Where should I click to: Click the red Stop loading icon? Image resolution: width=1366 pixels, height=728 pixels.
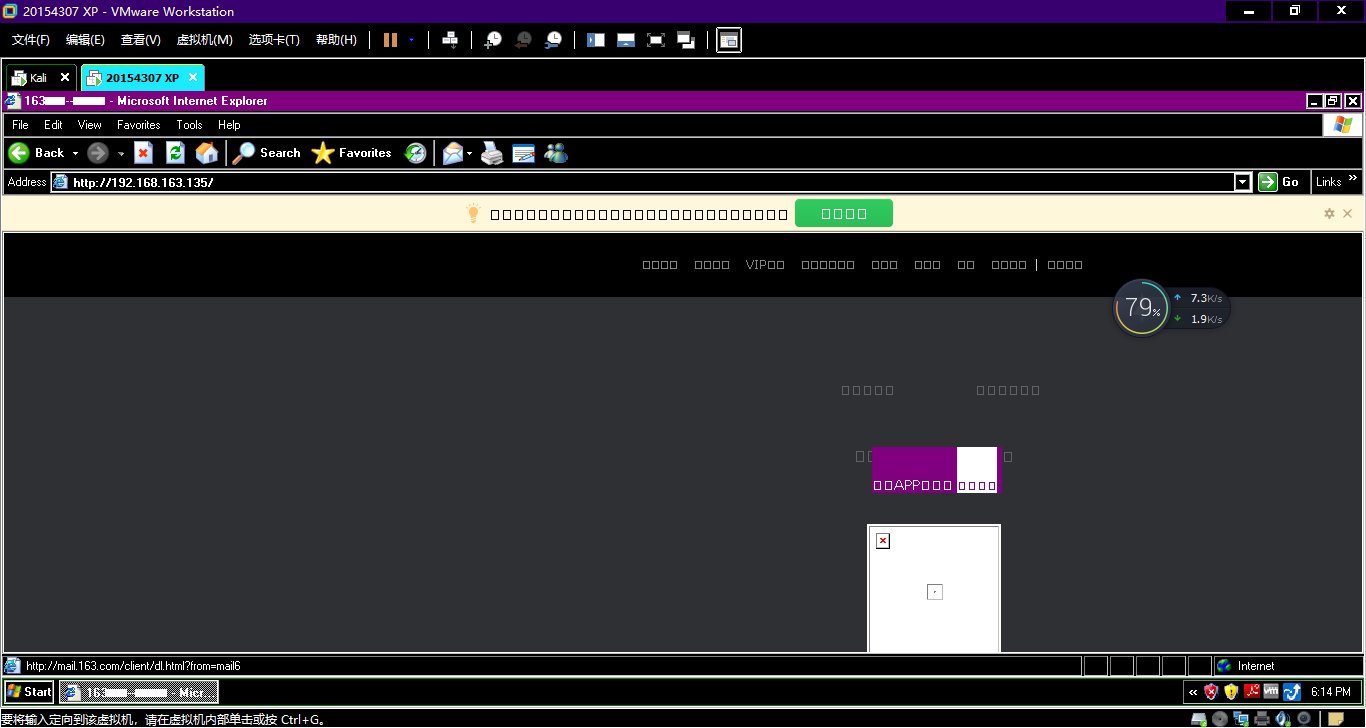coord(143,153)
